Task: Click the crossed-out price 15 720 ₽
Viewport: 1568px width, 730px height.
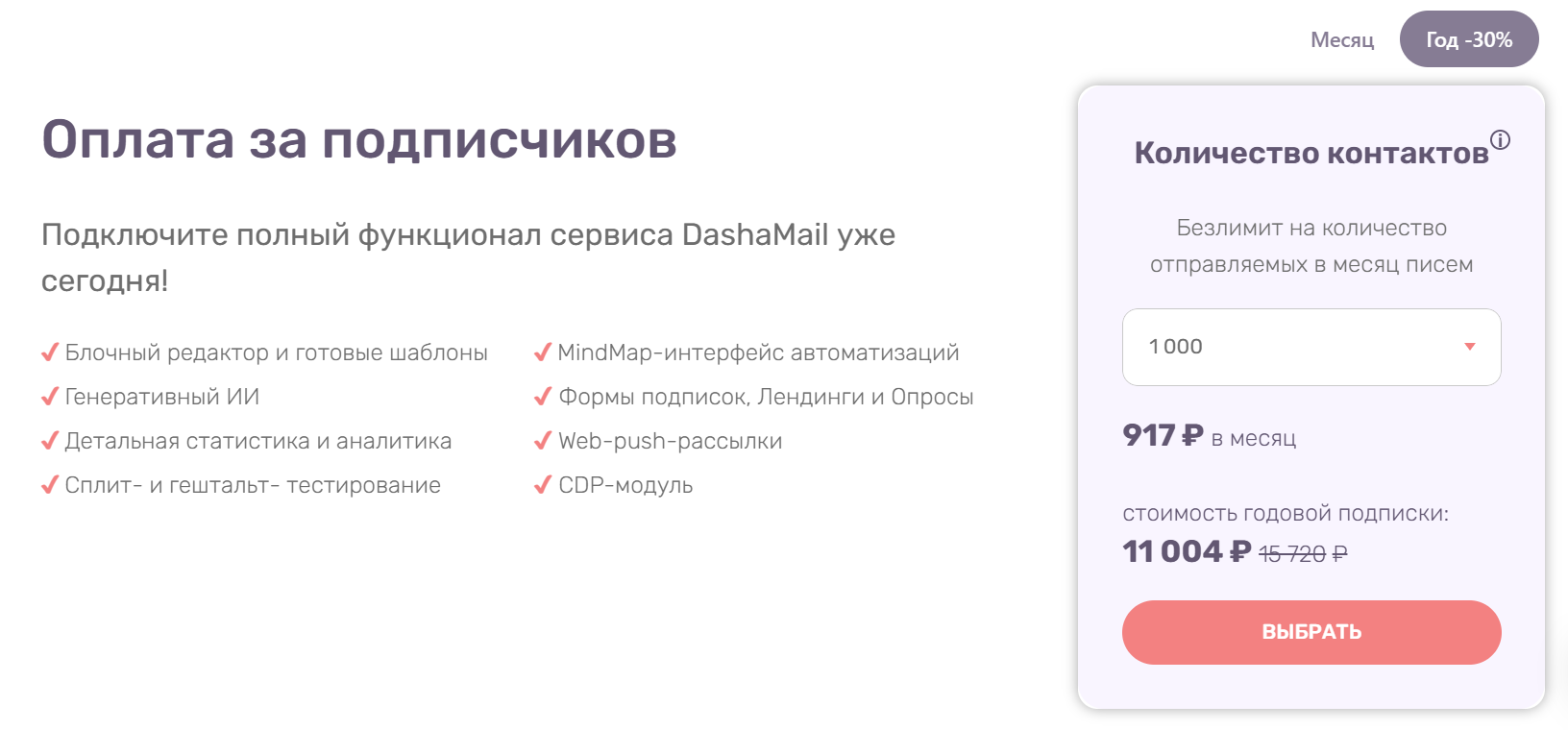Action: coord(1303,552)
